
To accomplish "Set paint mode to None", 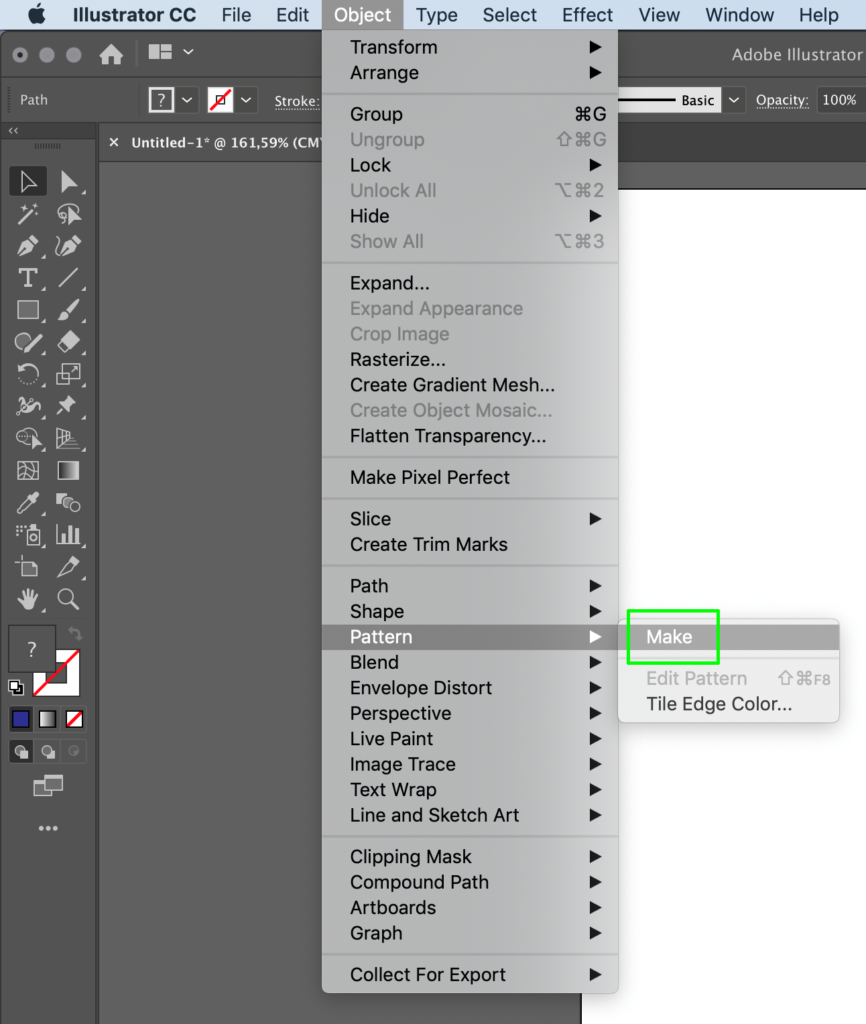I will point(74,719).
